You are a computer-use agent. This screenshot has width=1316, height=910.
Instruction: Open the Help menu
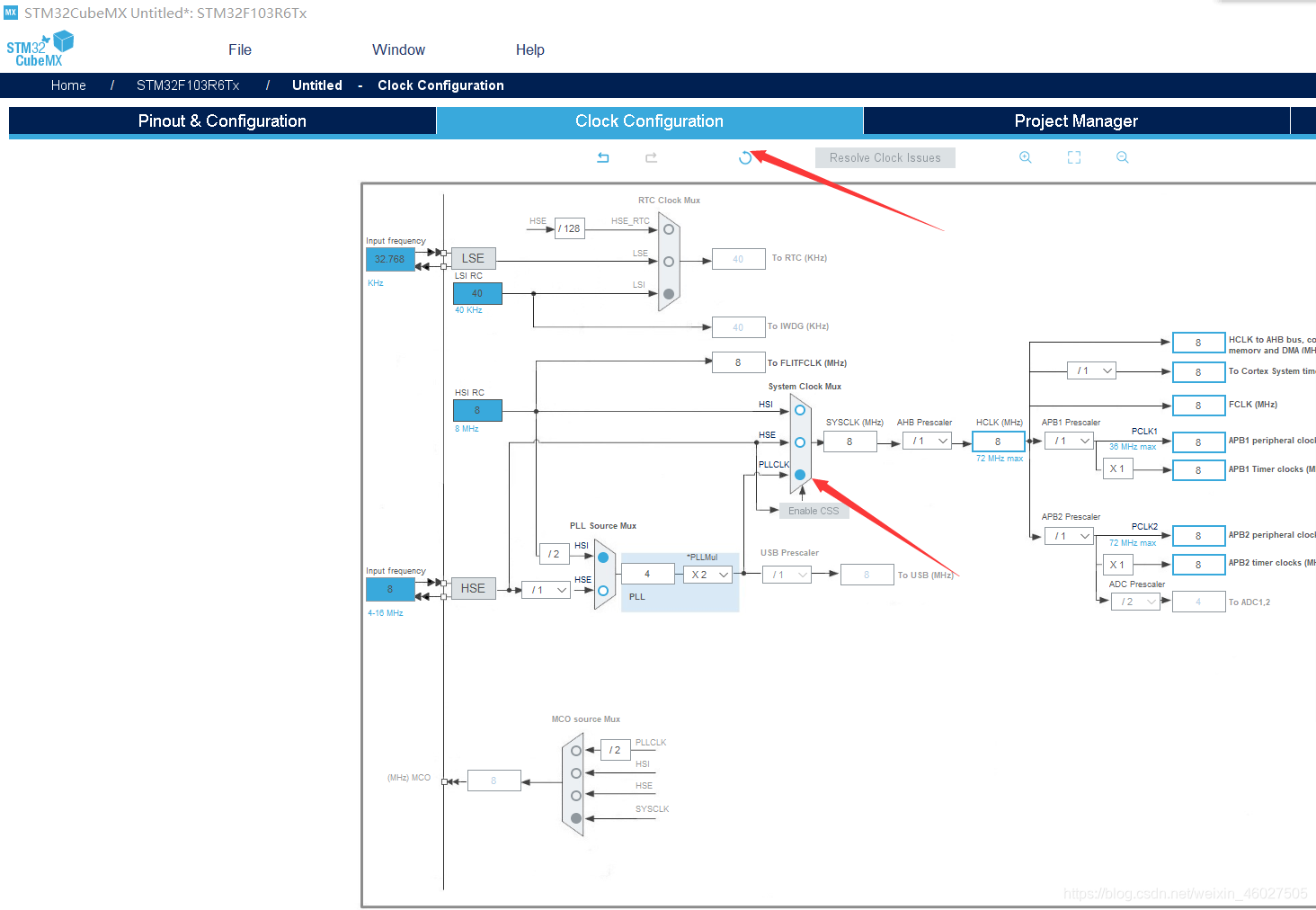530,50
